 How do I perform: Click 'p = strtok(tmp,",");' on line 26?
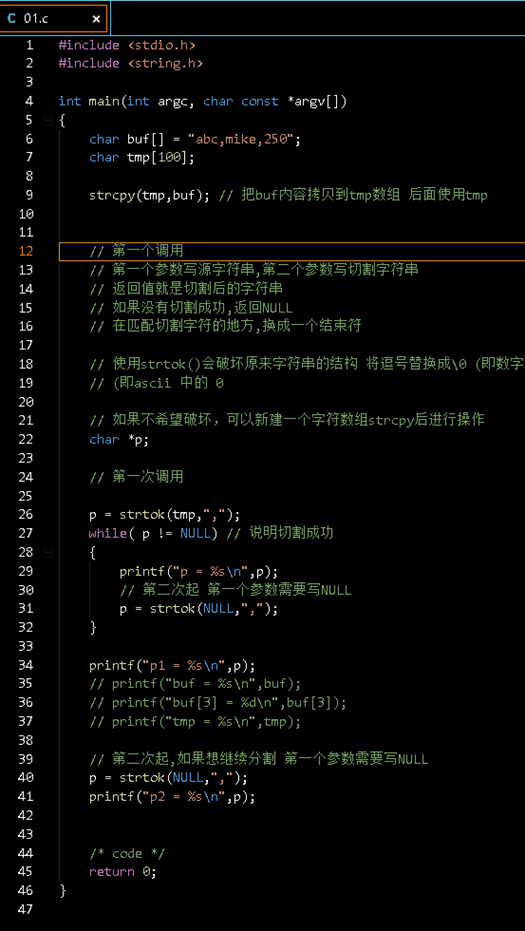[x=165, y=514]
